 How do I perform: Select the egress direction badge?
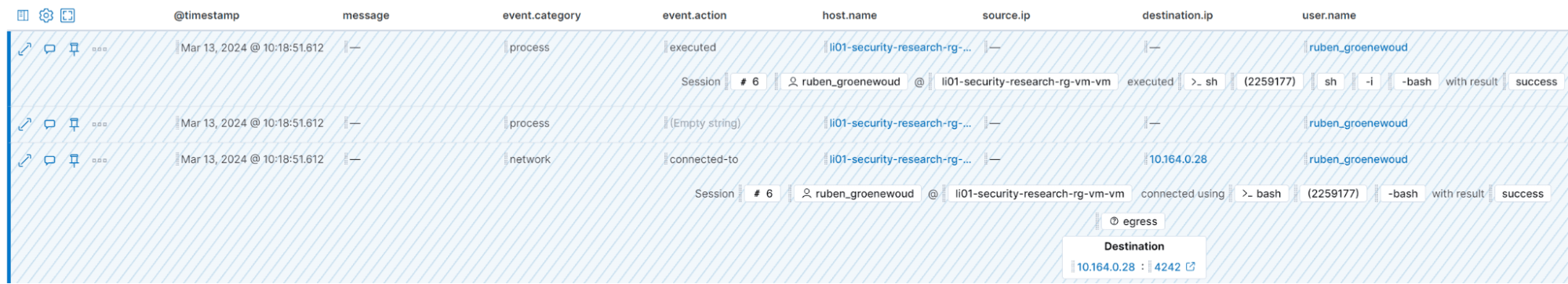point(1133,222)
